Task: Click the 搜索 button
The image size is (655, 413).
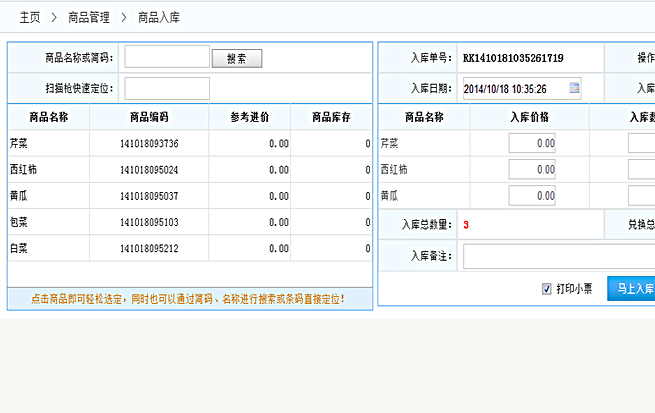Action: click(x=237, y=58)
